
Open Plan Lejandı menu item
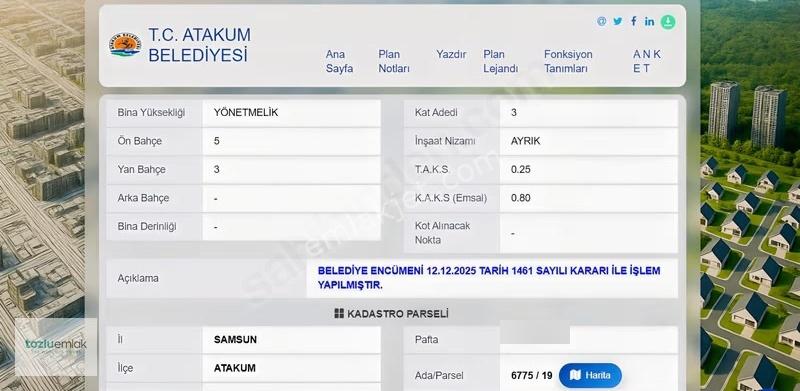501,61
